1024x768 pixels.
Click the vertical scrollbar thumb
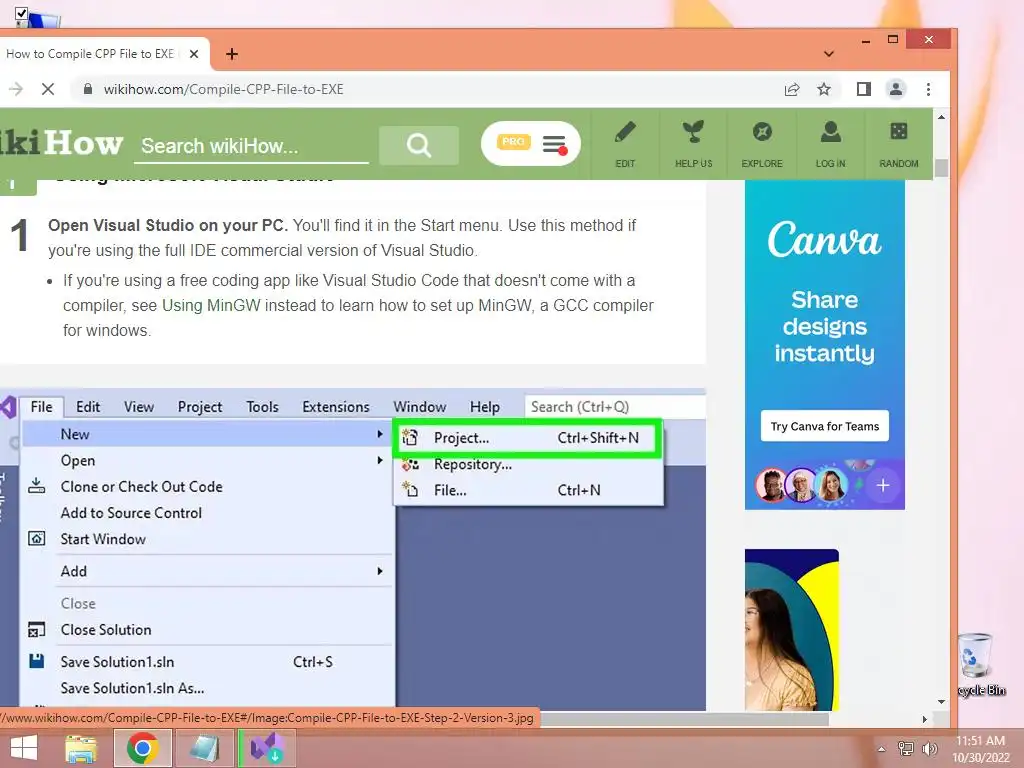(941, 168)
